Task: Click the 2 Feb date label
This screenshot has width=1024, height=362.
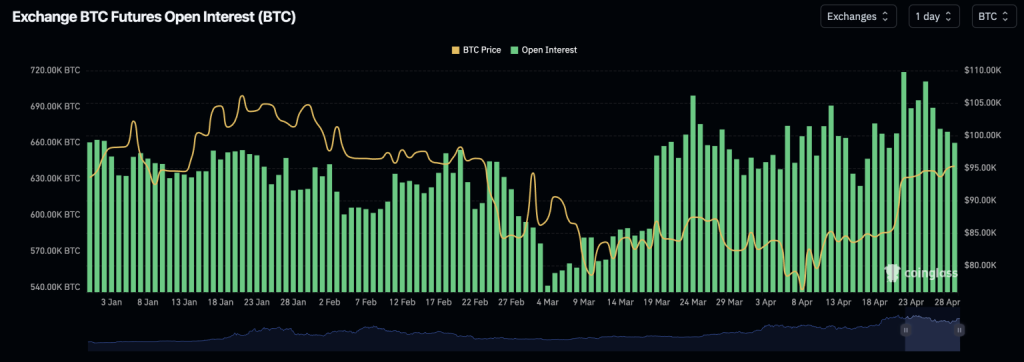Action: pos(329,303)
